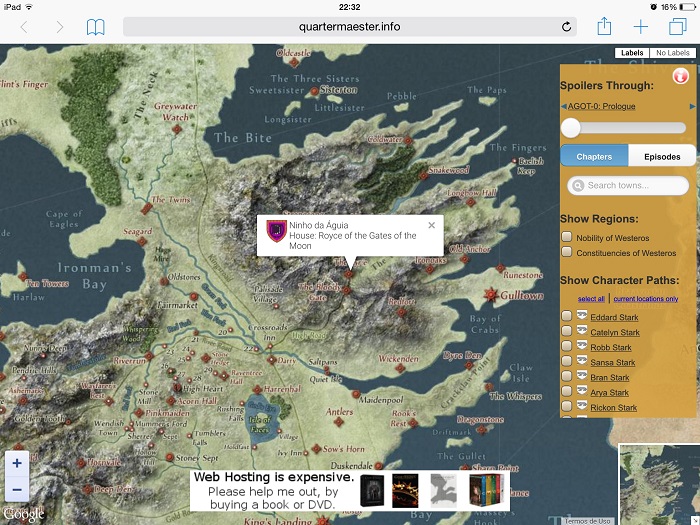
Task: Tap Safari share icon
Action: point(604,27)
